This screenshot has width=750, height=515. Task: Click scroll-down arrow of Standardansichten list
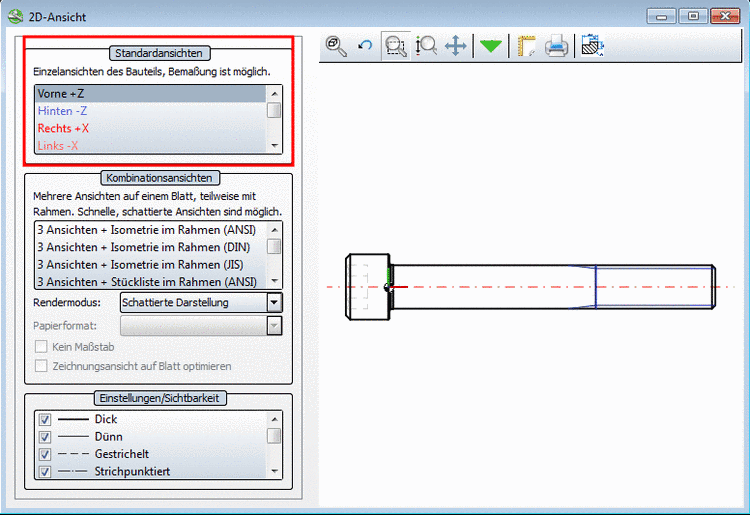274,145
